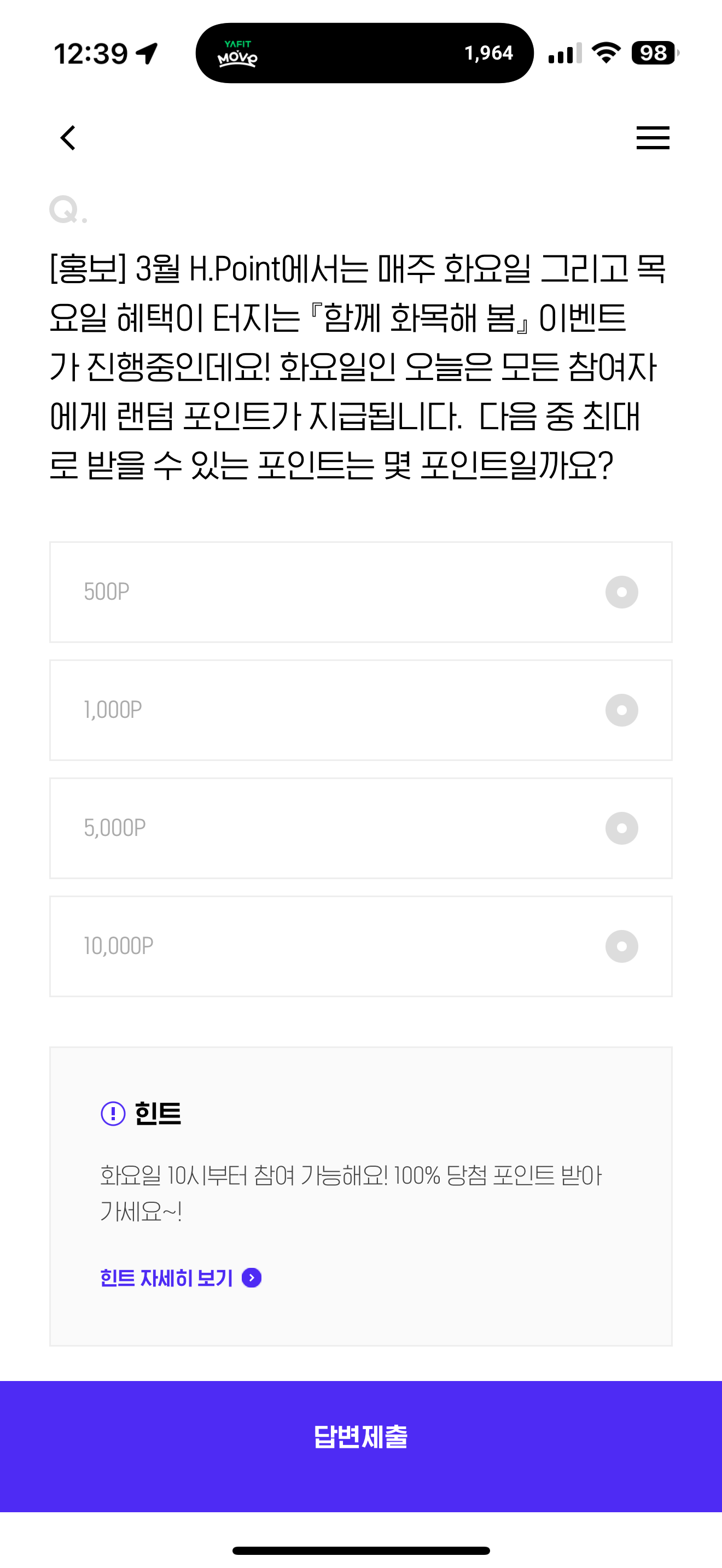Select the 500P radio button
The width and height of the screenshot is (722, 1568).
coord(621,592)
